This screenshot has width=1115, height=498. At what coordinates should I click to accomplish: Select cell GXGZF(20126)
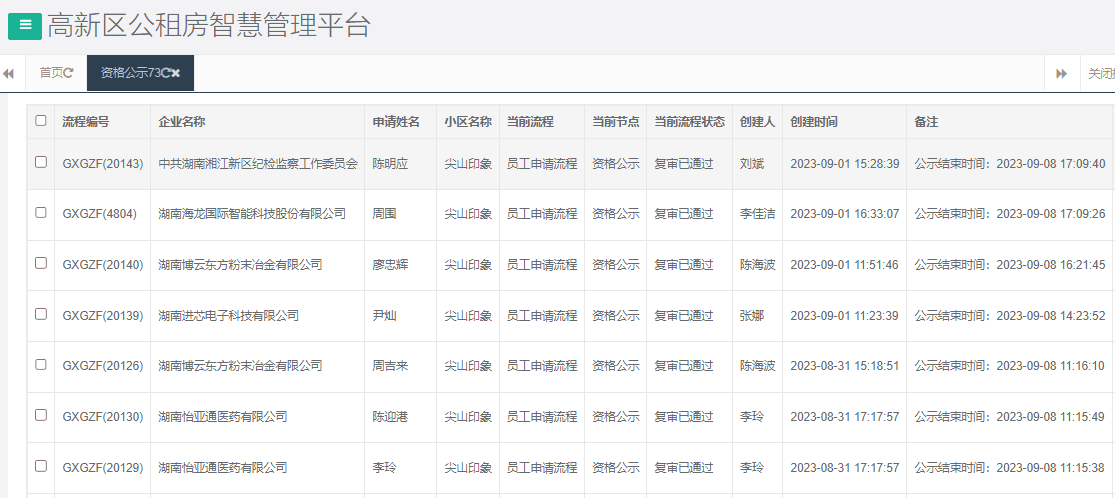click(103, 366)
